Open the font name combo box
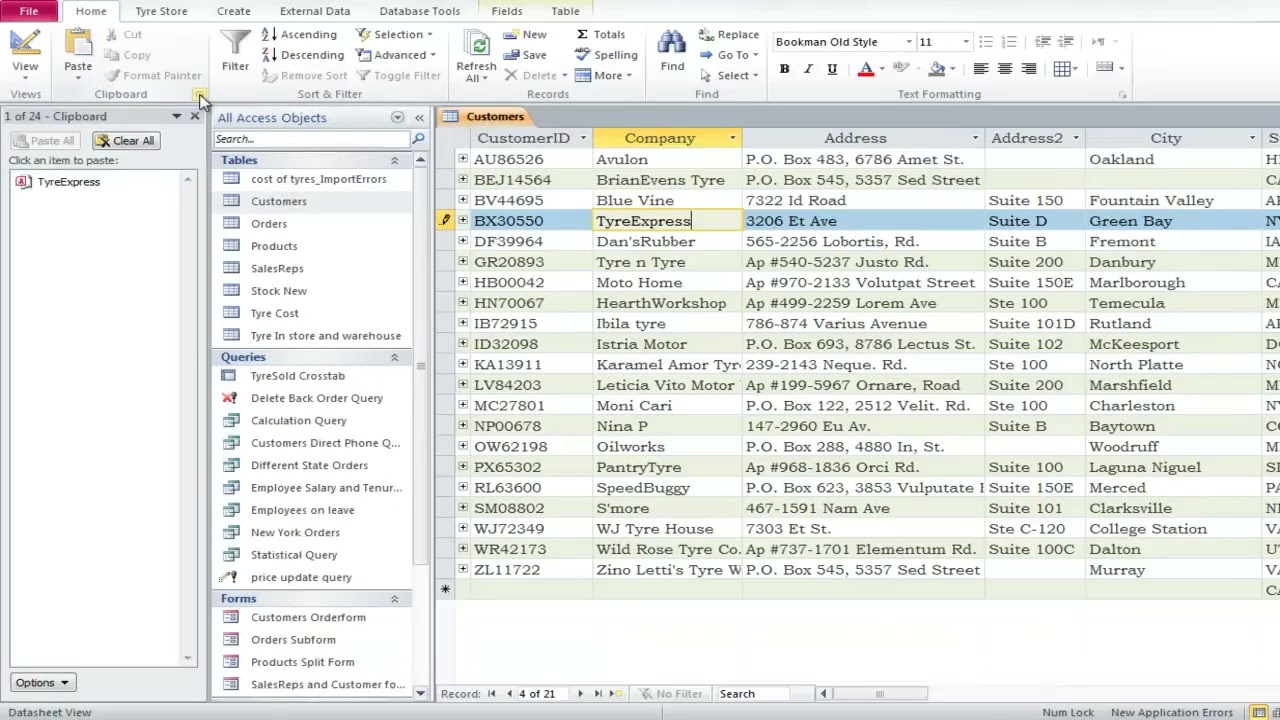The image size is (1280, 720). click(x=843, y=42)
